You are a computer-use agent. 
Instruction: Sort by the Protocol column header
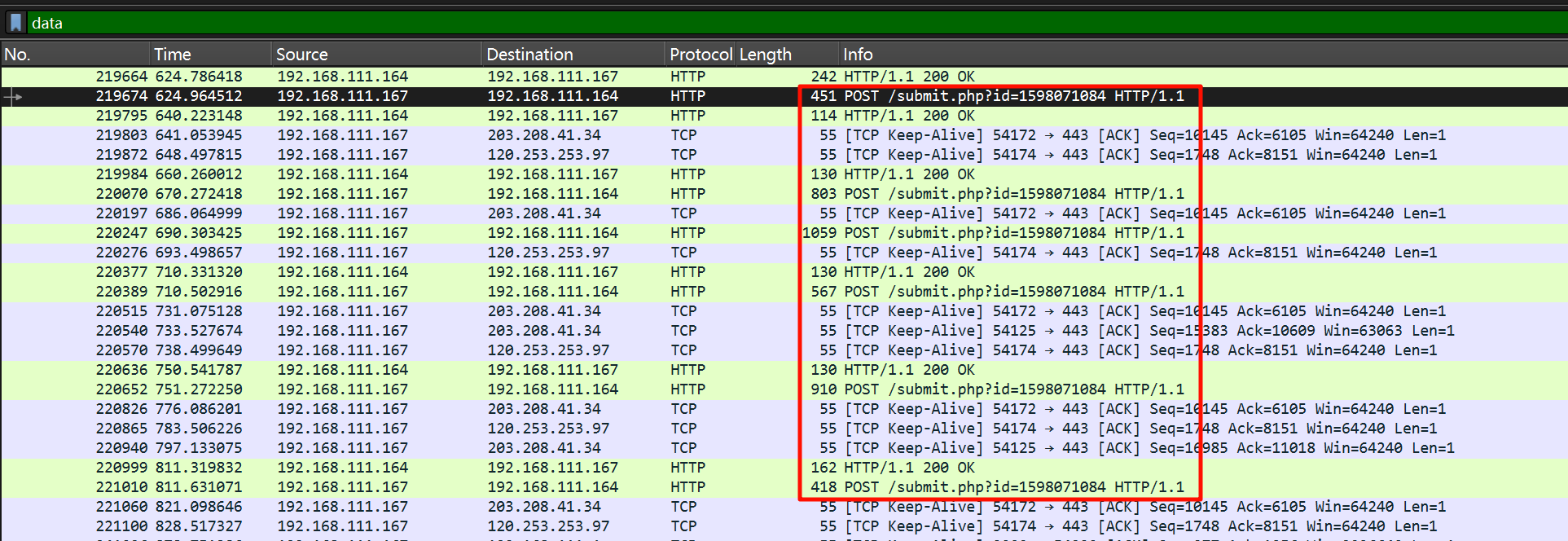pyautogui.click(x=700, y=55)
